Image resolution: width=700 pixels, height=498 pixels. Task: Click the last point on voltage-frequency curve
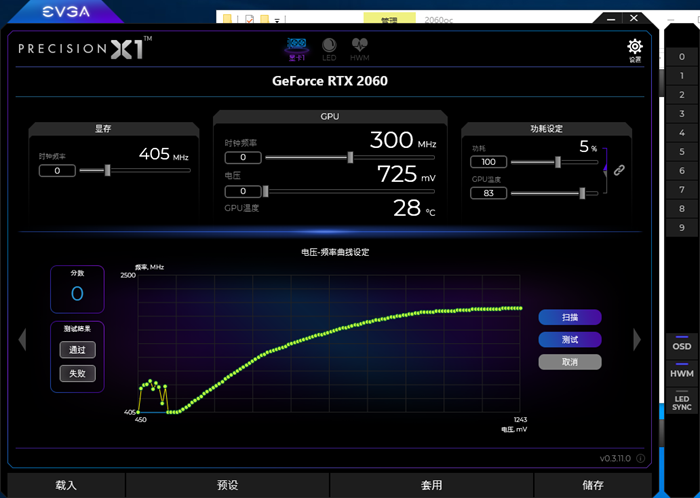520,308
